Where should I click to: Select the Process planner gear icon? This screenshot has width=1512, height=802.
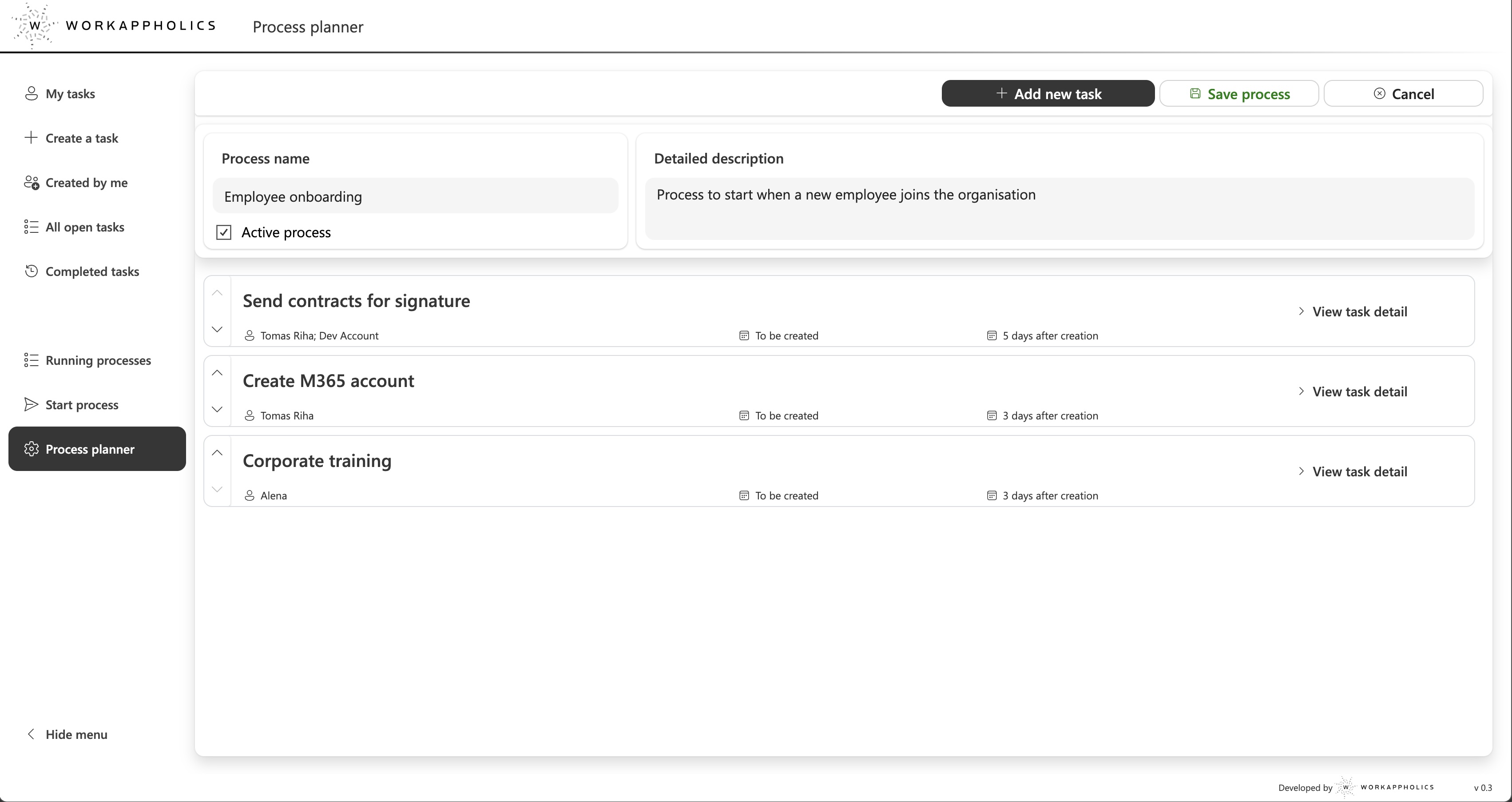point(31,449)
